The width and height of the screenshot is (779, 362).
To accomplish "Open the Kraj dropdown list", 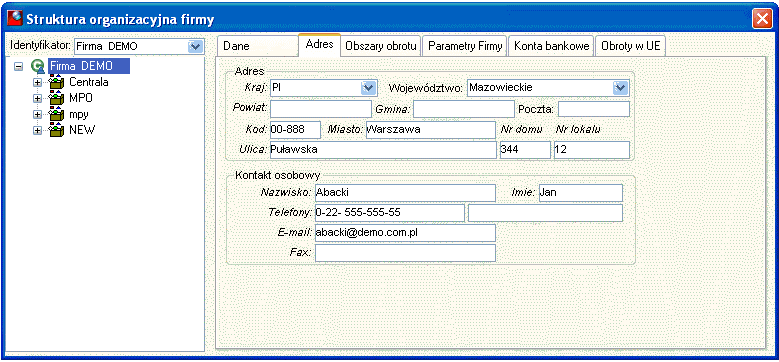I will point(368,88).
